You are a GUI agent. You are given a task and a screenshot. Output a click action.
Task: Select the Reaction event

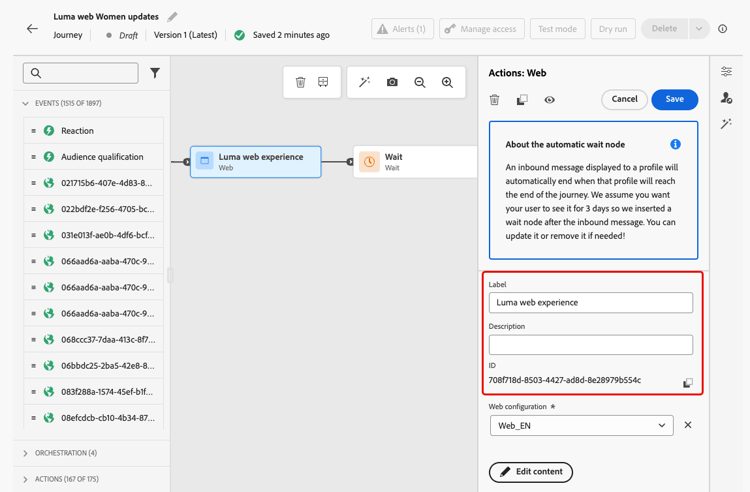point(94,131)
